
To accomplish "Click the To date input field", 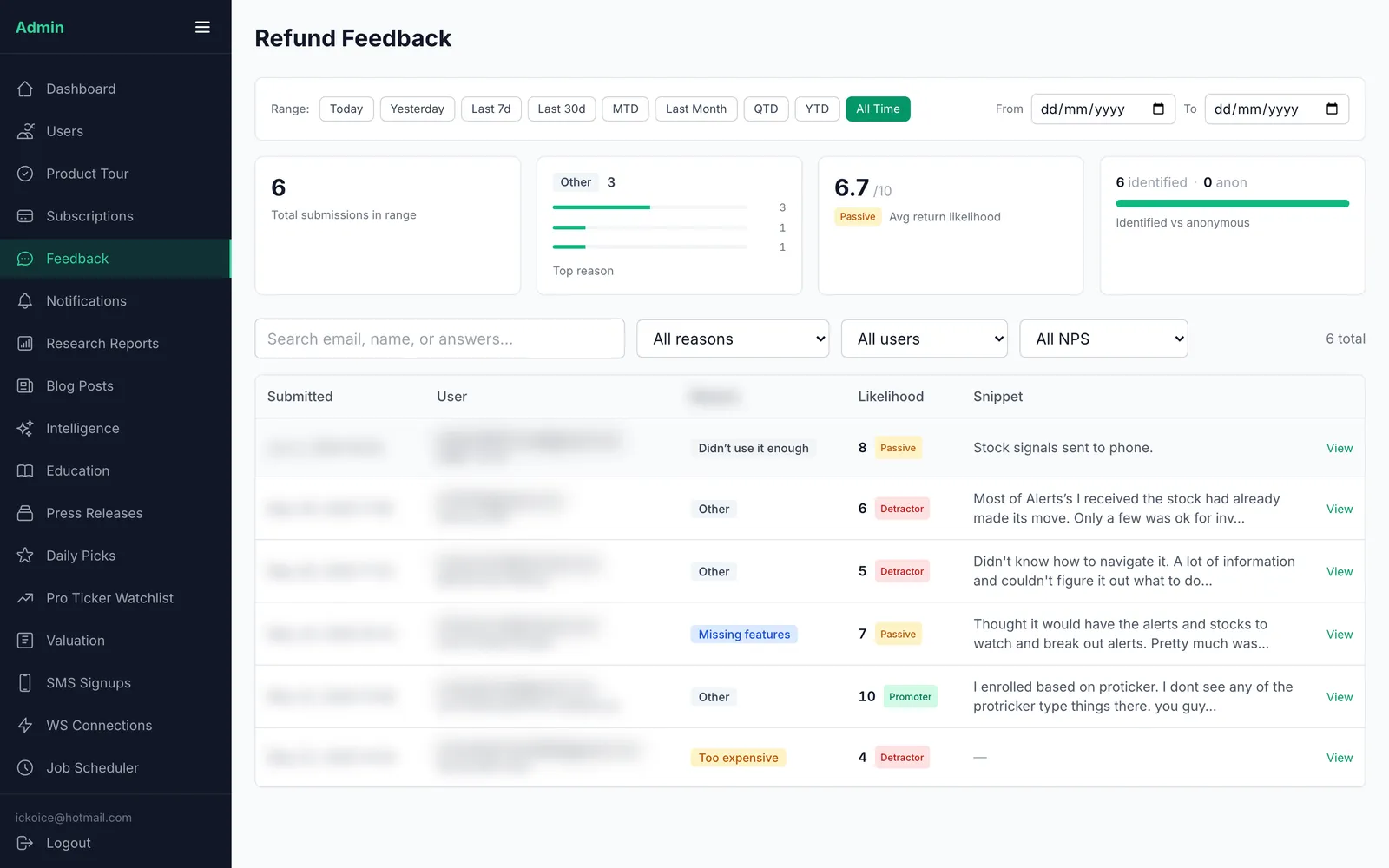I will [x=1276, y=108].
